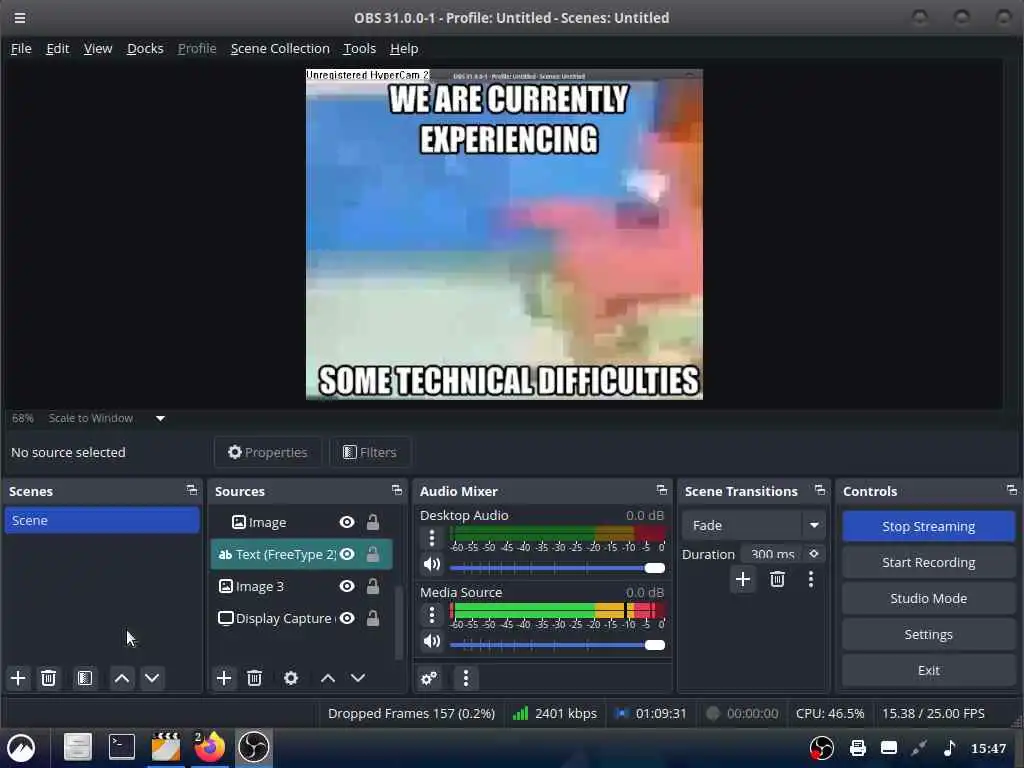Float the Audio Mixer dock icon
1024x768 pixels.
pyautogui.click(x=662, y=490)
